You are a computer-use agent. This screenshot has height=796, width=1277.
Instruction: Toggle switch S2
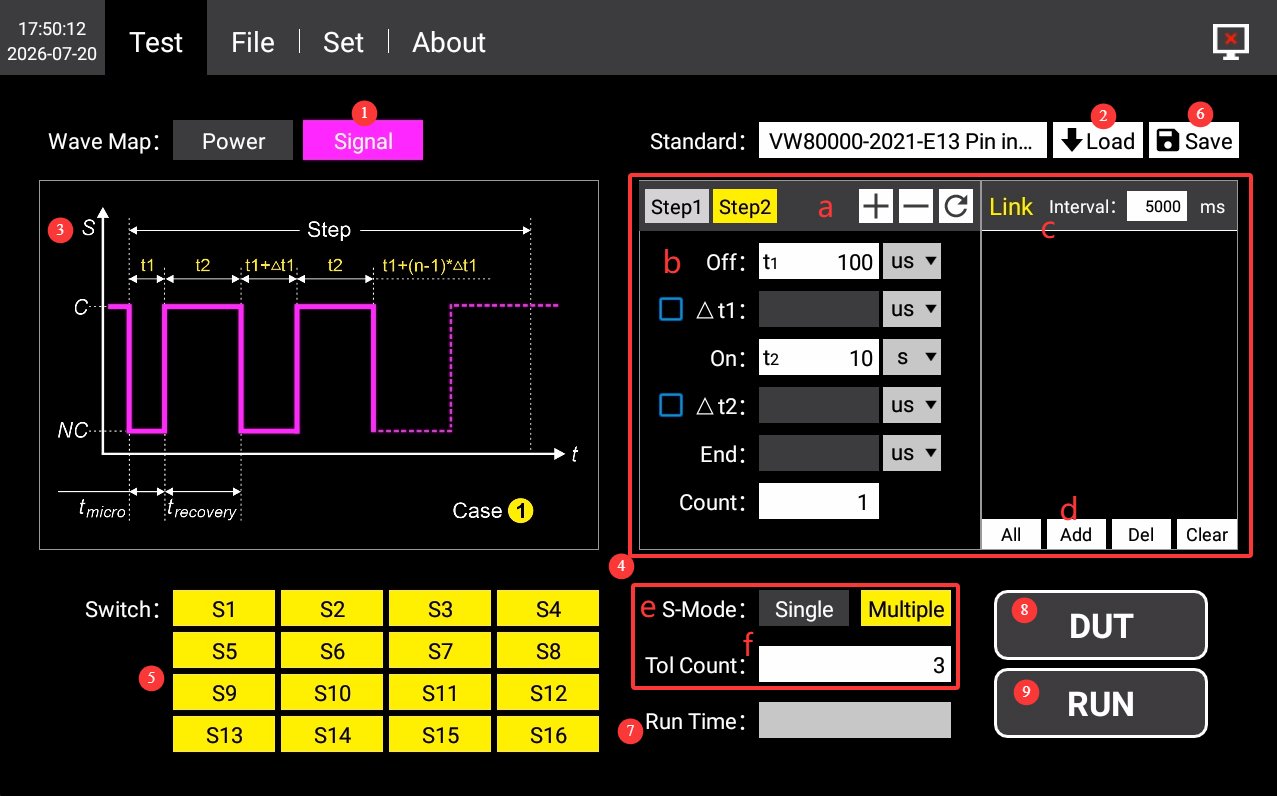pyautogui.click(x=332, y=609)
